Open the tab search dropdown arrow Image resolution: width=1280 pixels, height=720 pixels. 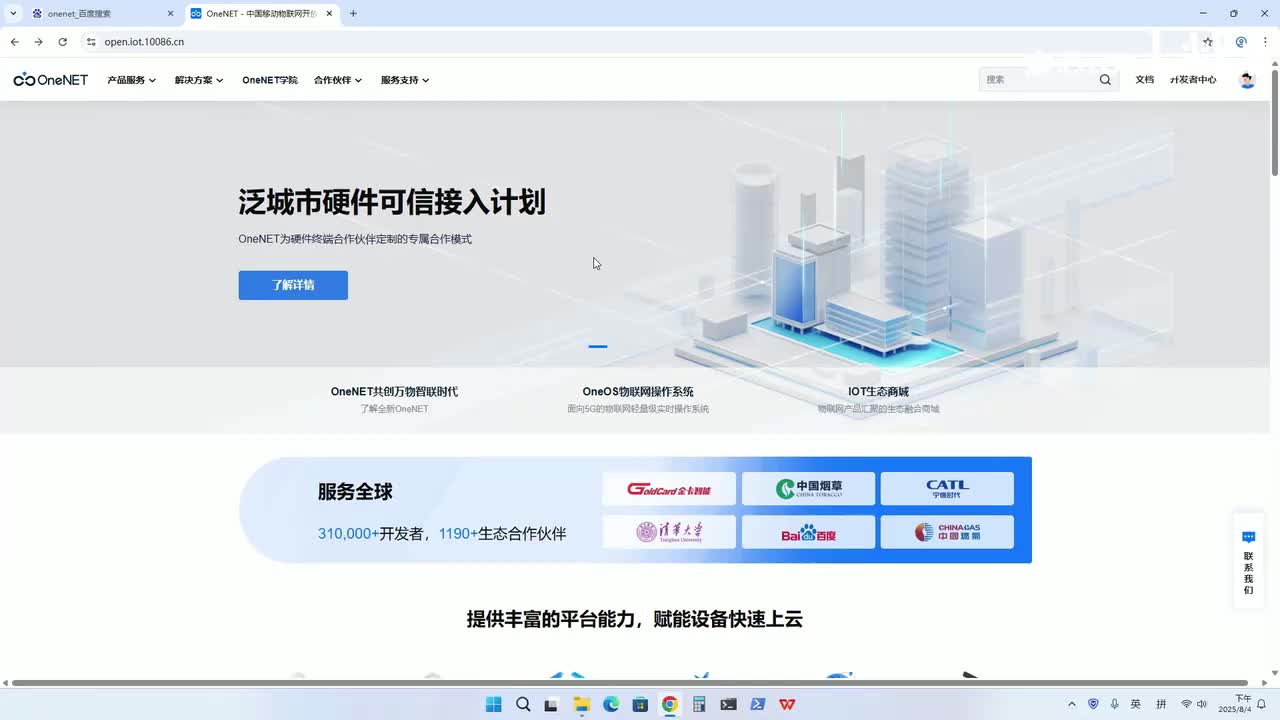[x=13, y=13]
